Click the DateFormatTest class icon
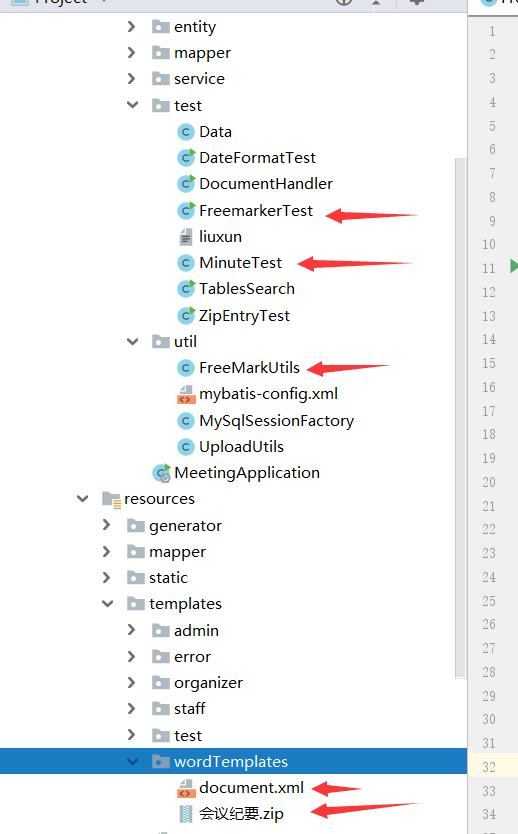Viewport: 518px width, 834px height. [186, 157]
